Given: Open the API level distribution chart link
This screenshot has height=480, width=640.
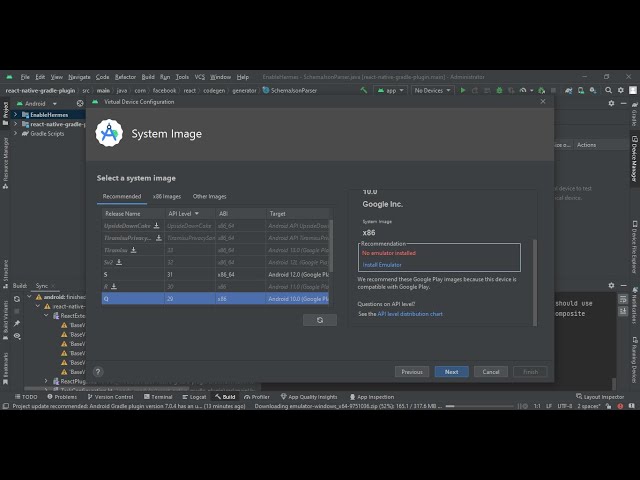Looking at the screenshot, I should pos(410,314).
